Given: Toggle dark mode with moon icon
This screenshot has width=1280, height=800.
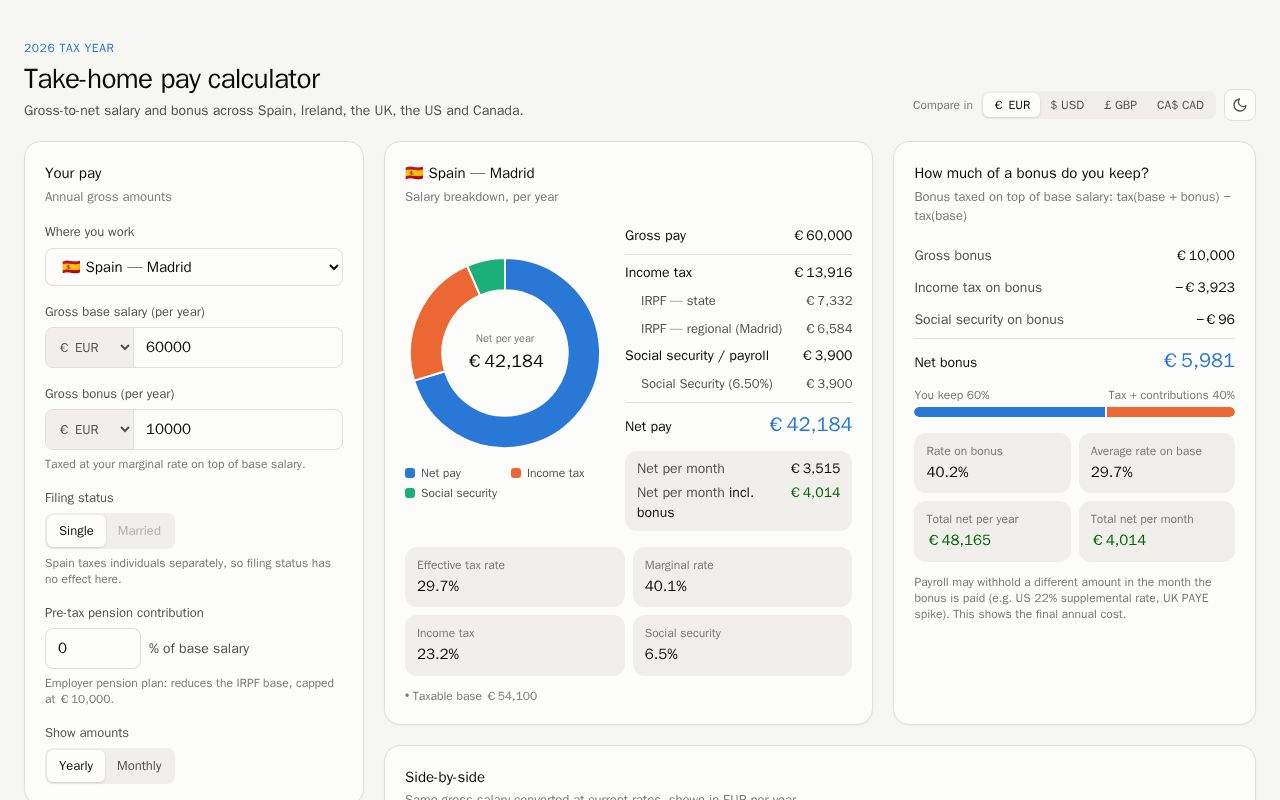Looking at the screenshot, I should click(x=1240, y=105).
